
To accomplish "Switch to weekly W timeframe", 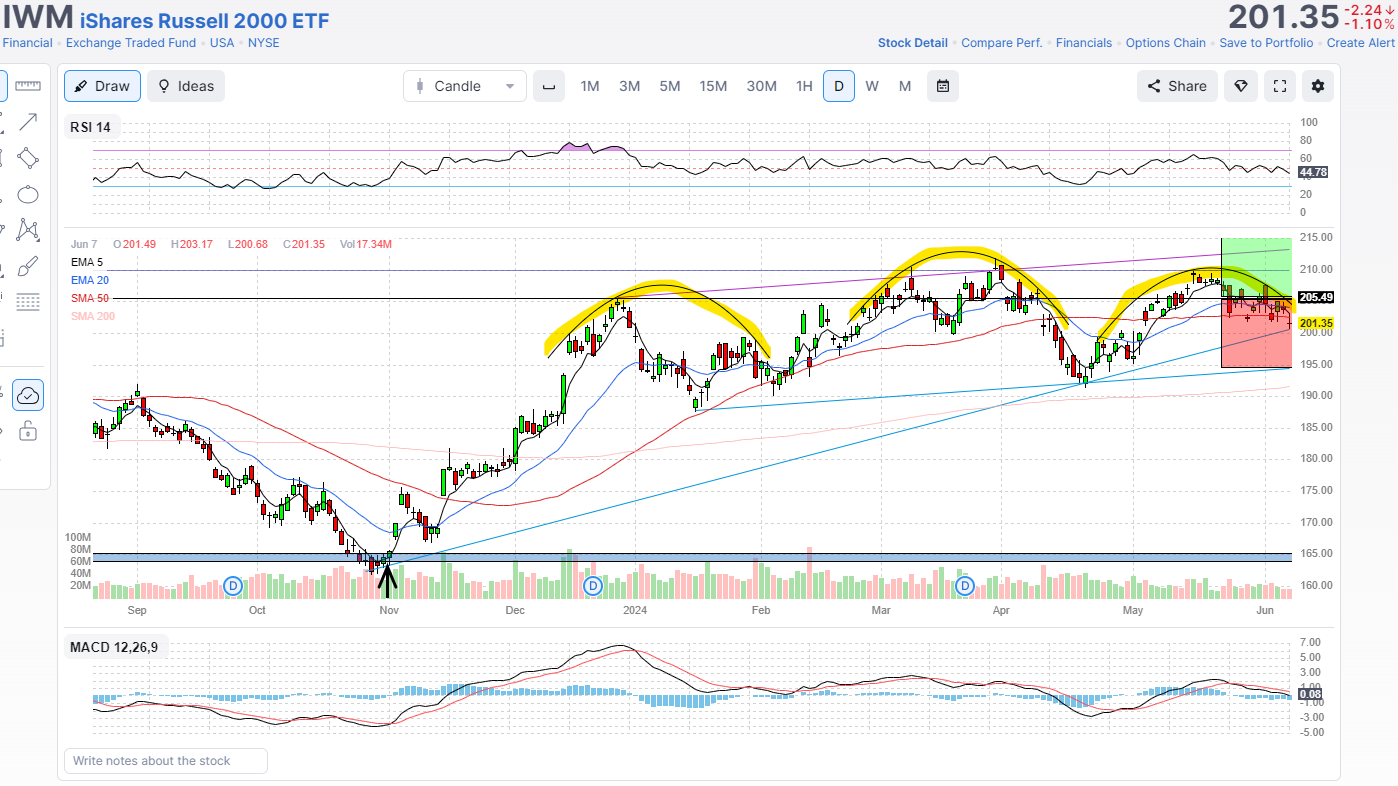I will (872, 86).
